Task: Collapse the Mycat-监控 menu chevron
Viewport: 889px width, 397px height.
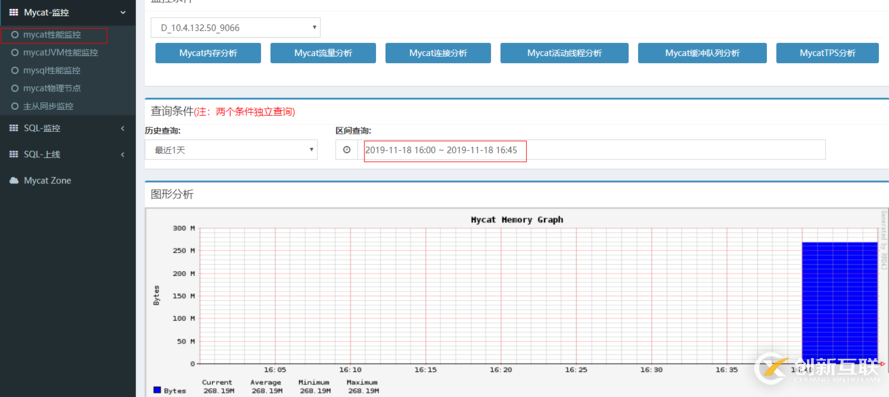Action: 123,12
